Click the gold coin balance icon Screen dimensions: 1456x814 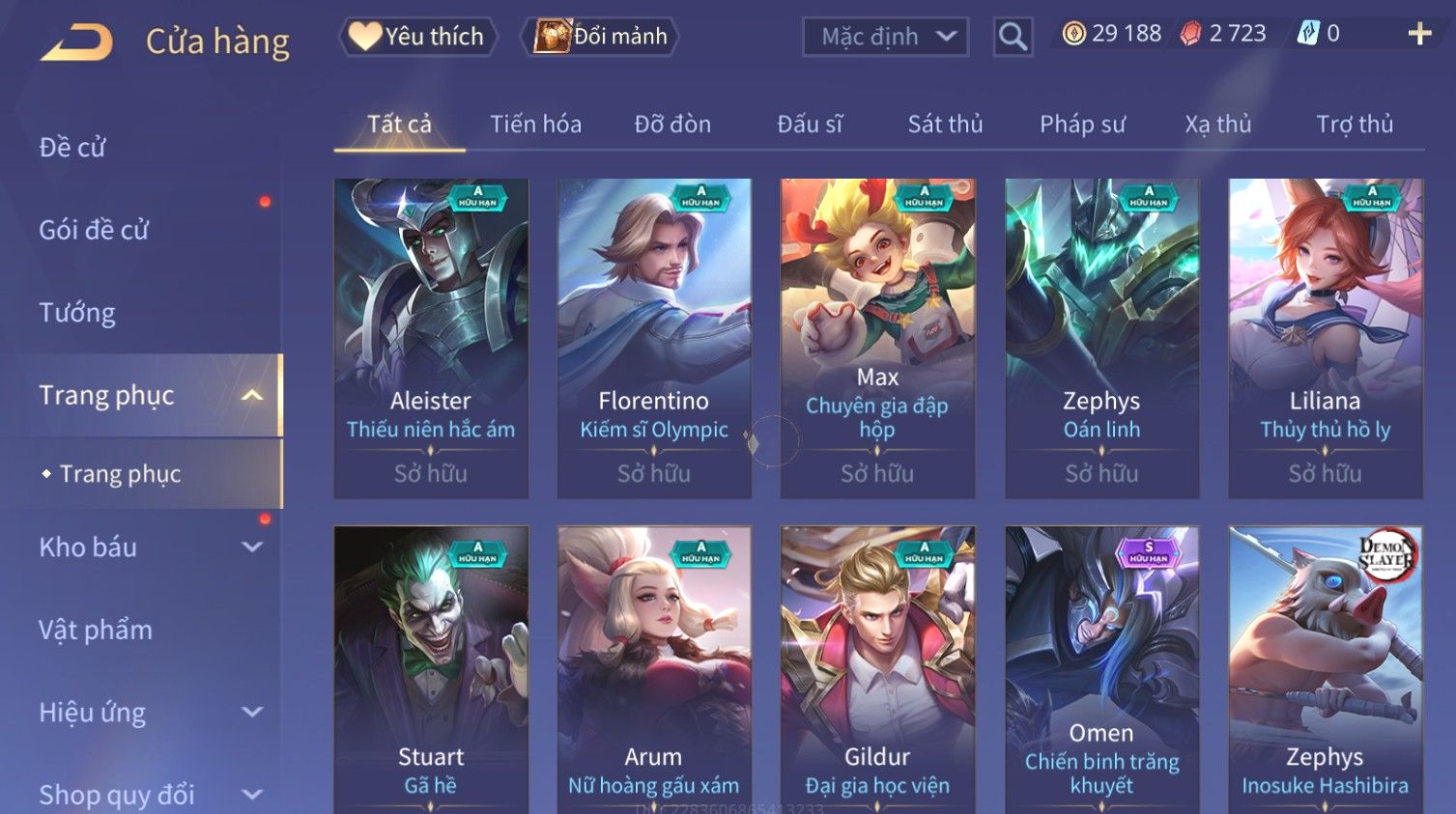pos(1073,34)
